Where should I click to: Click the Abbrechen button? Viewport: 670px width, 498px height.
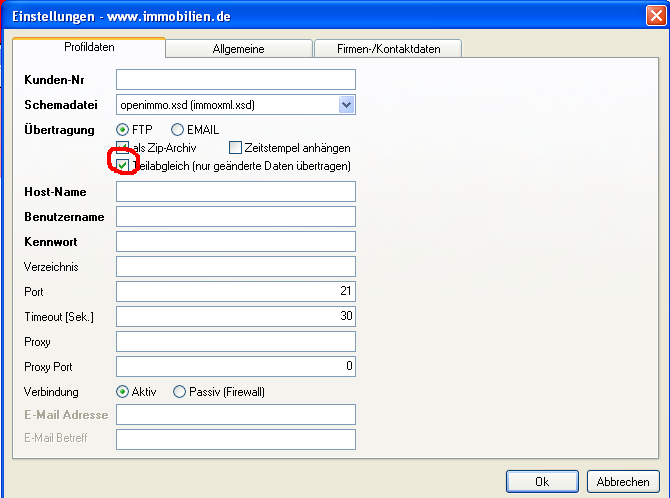623,482
